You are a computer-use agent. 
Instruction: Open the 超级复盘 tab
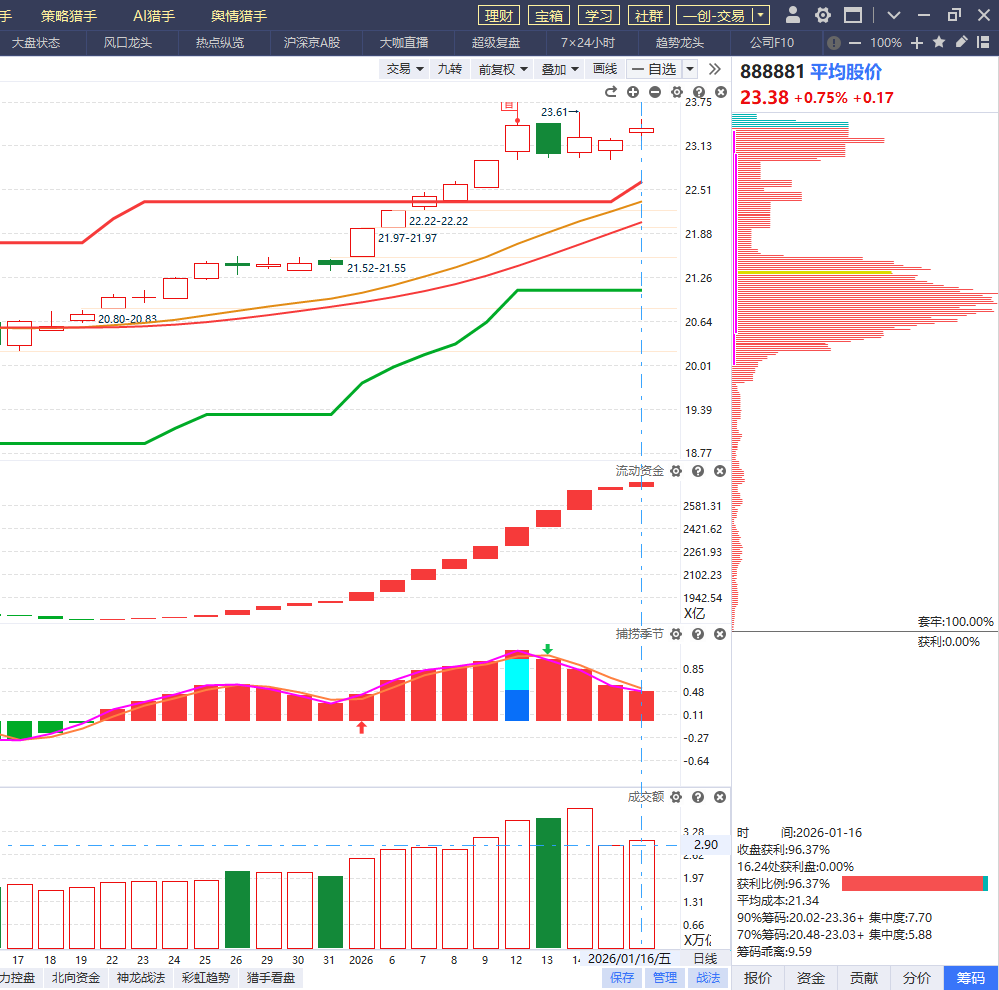pos(496,43)
